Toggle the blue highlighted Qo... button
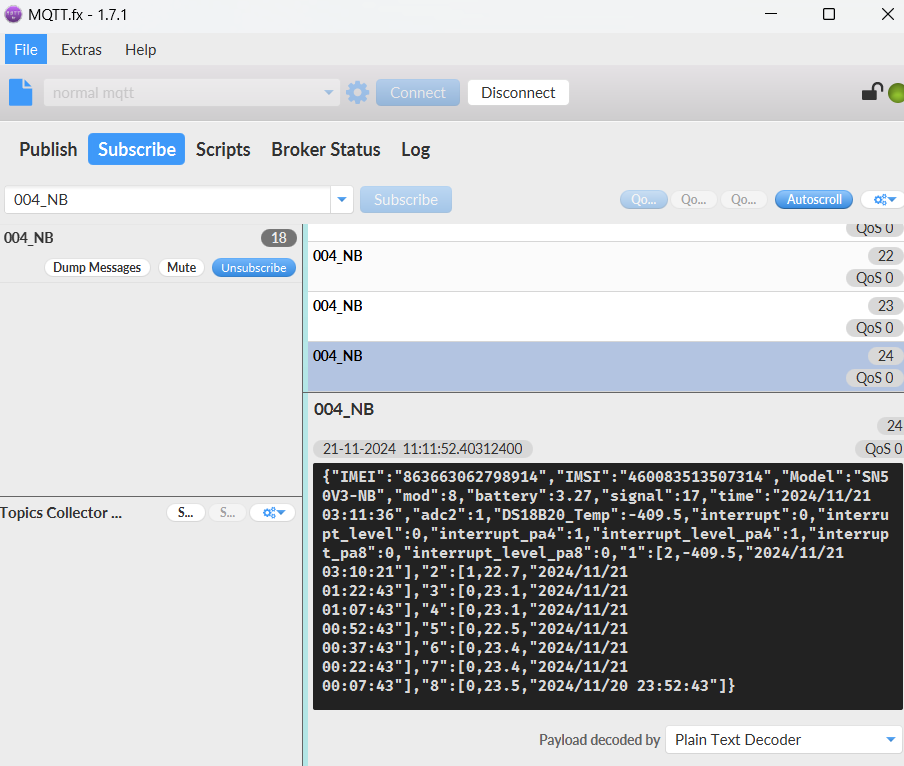Screen dimensions: 904x766 pos(644,199)
